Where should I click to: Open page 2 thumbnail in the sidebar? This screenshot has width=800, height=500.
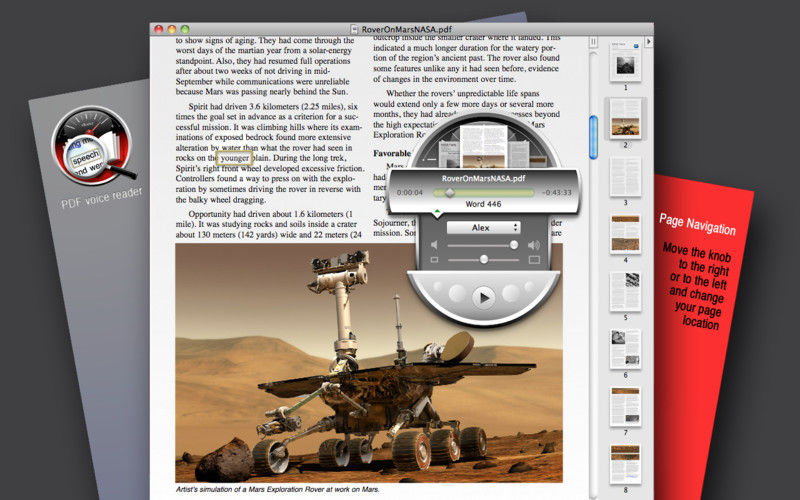(626, 119)
